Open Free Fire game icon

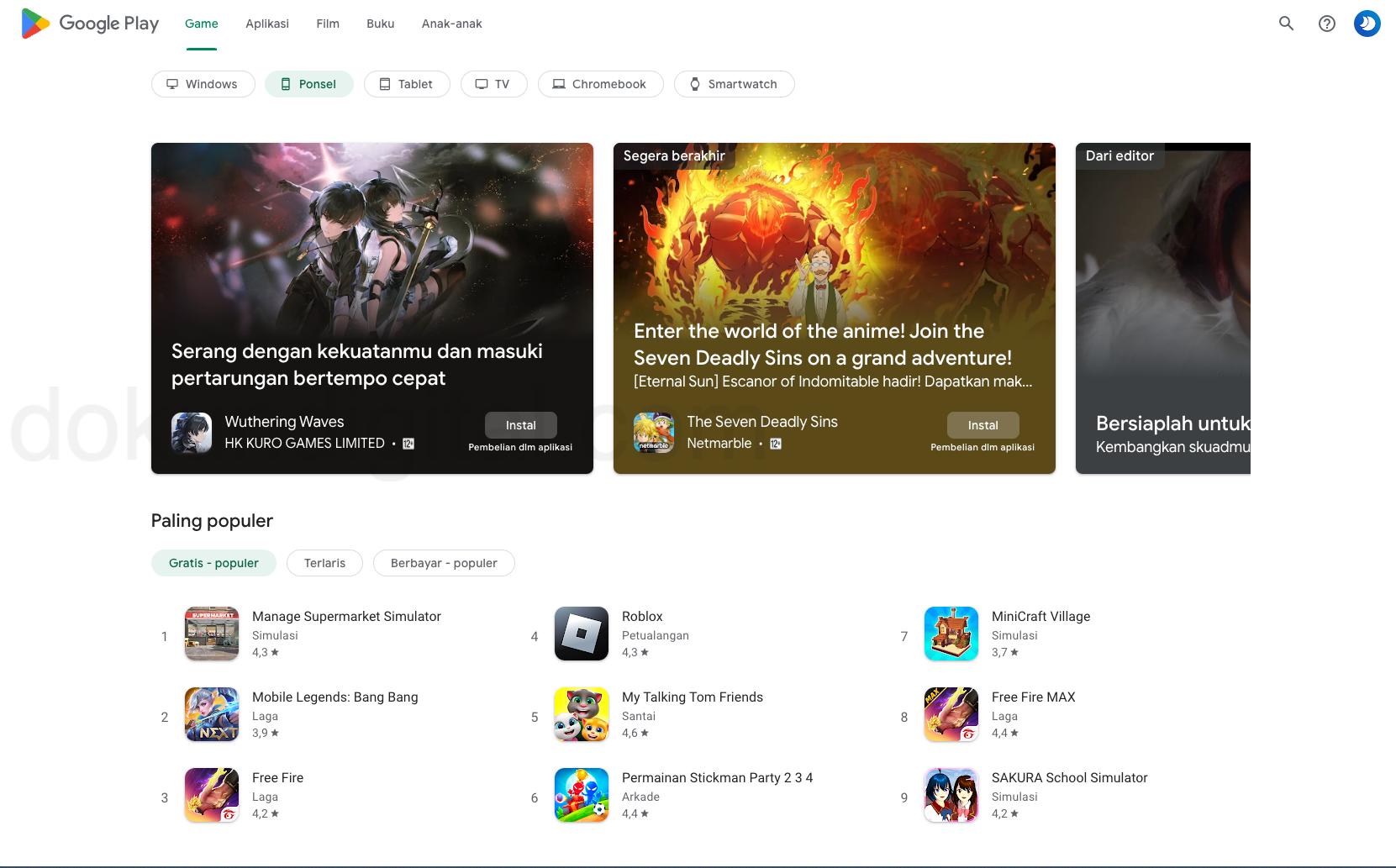coord(212,795)
